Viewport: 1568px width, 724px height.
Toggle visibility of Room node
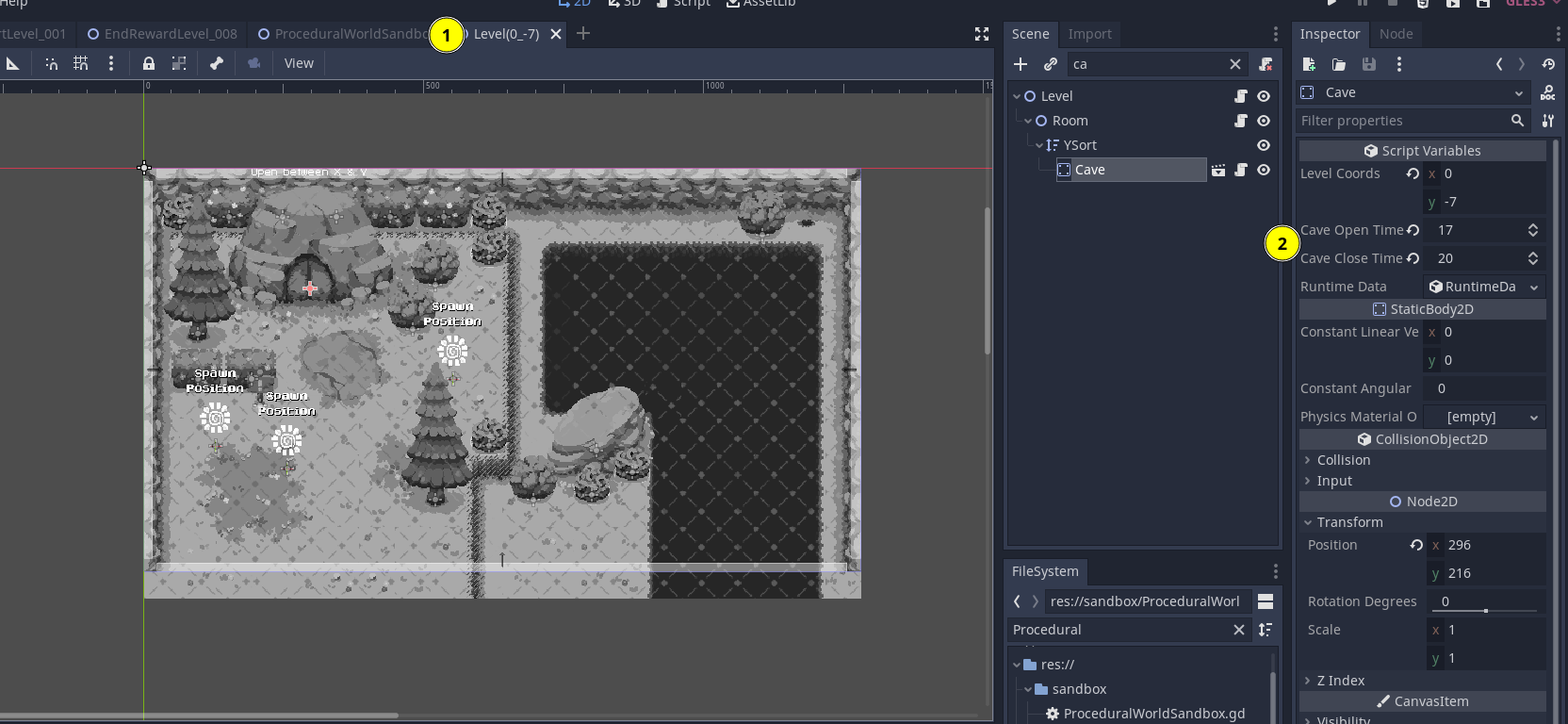click(x=1264, y=121)
